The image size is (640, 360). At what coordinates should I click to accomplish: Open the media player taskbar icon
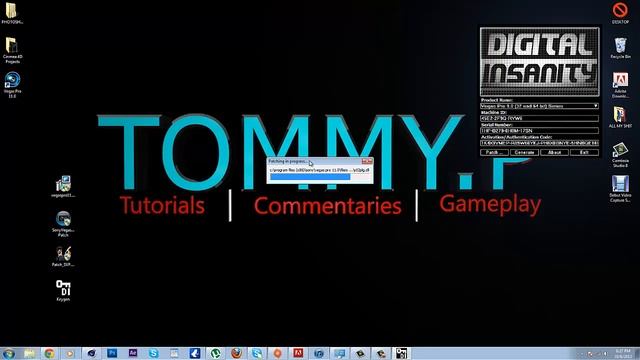[70, 353]
